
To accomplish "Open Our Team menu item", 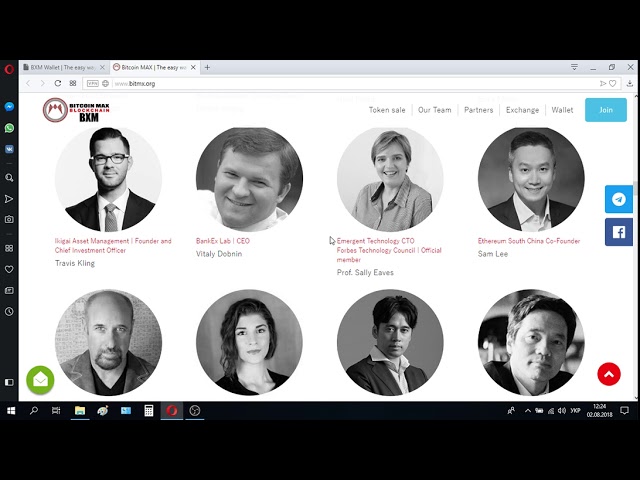I will [435, 110].
